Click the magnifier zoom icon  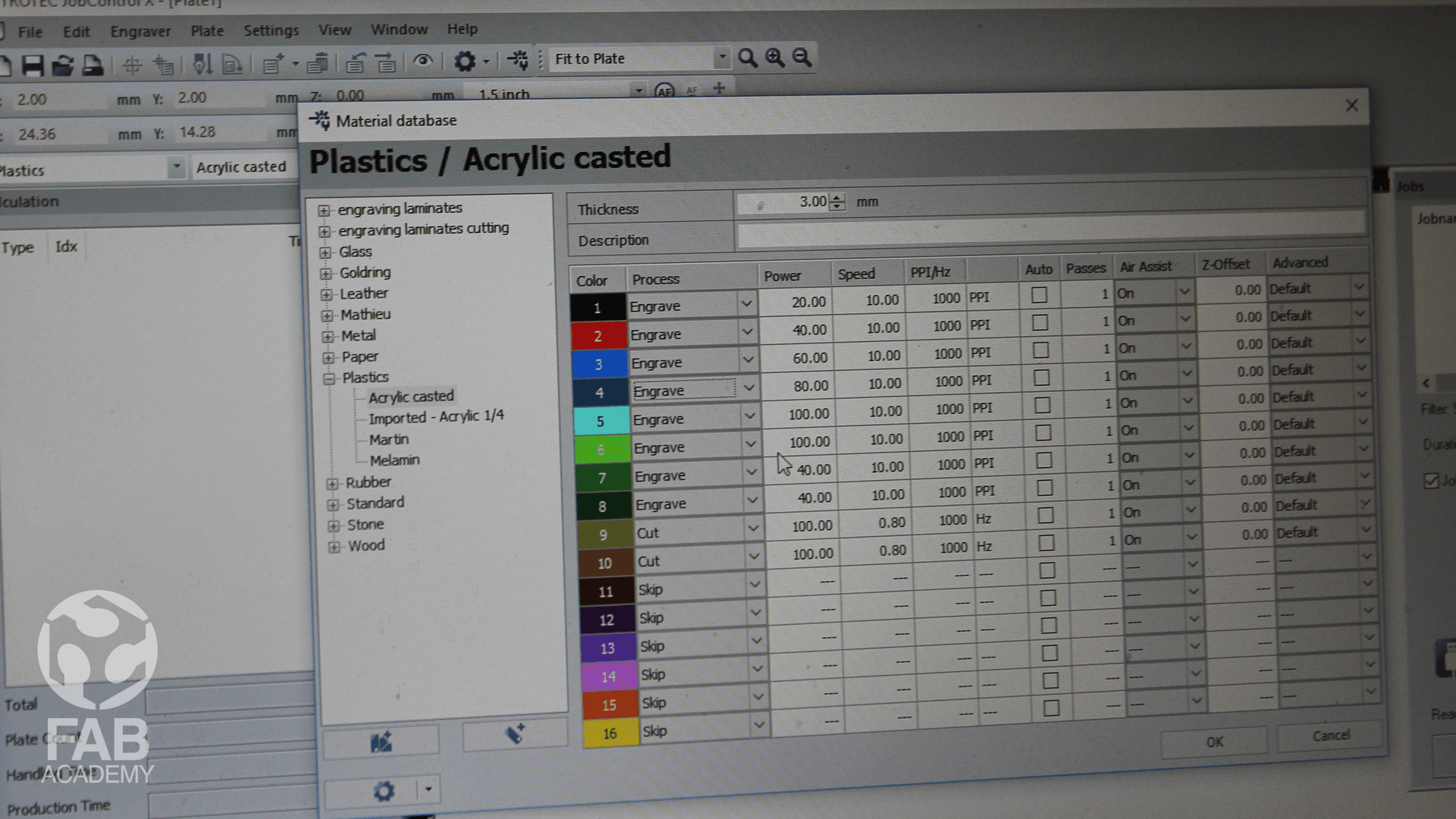(x=748, y=58)
